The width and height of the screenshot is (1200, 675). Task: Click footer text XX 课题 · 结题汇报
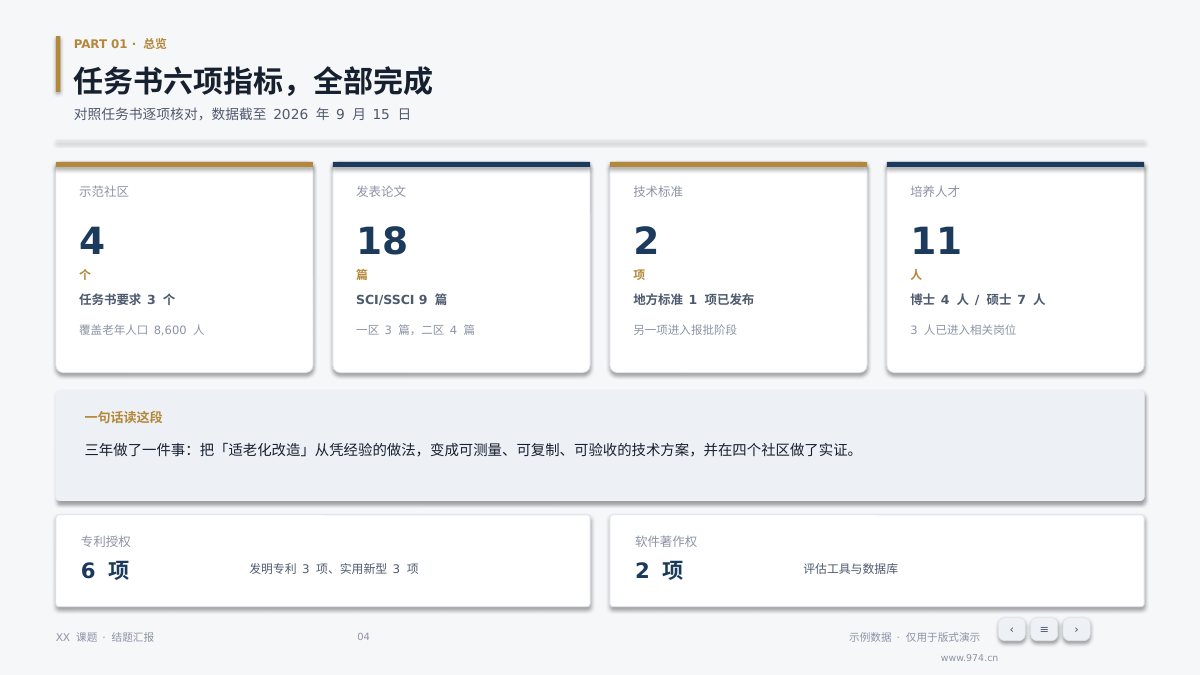click(x=105, y=637)
